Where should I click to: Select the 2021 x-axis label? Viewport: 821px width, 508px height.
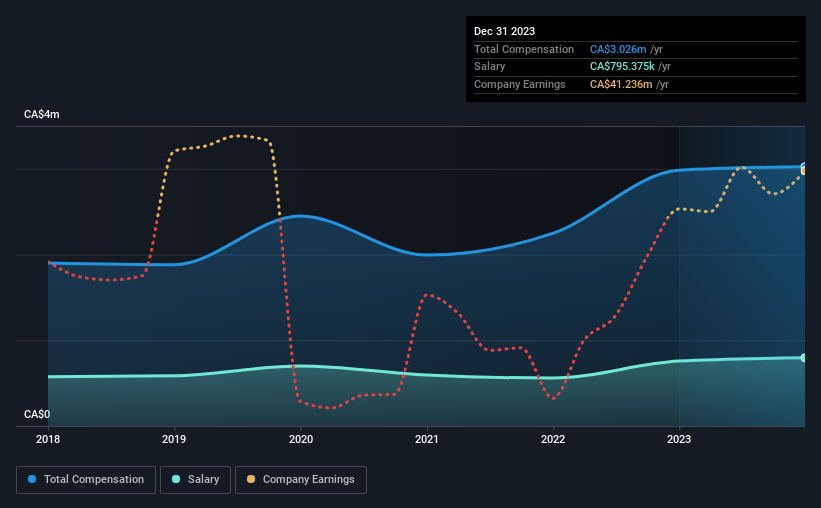tap(427, 439)
